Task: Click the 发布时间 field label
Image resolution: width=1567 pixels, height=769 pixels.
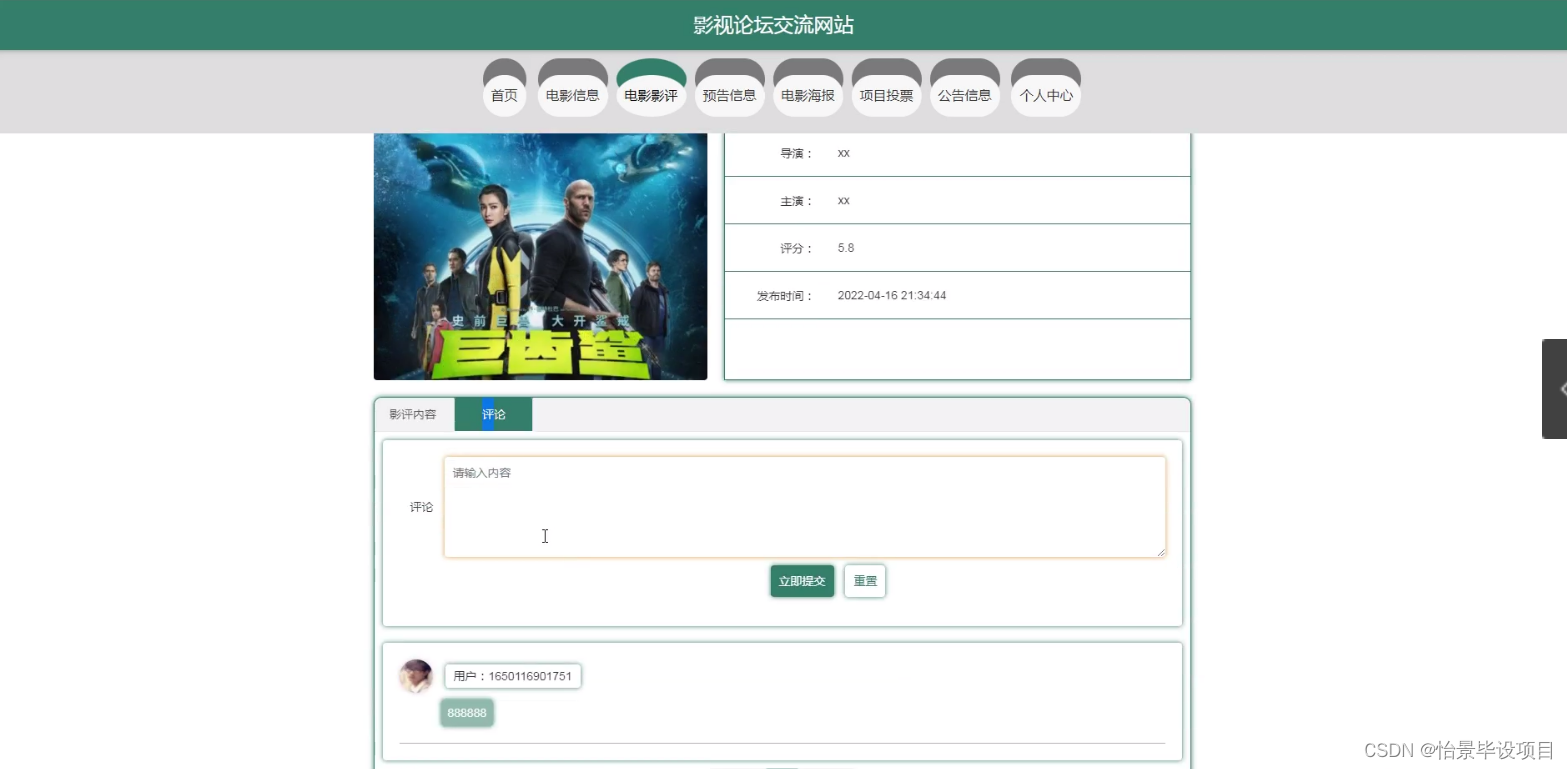Action: click(785, 296)
